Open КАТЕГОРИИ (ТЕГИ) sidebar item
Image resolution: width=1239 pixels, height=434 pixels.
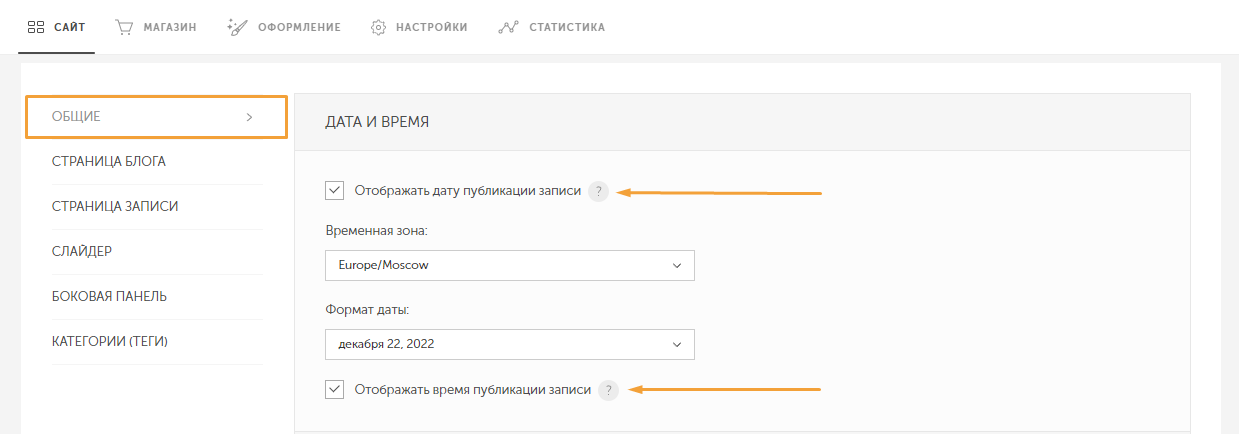110,341
